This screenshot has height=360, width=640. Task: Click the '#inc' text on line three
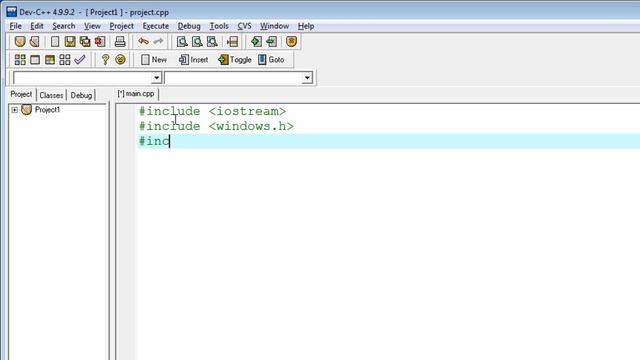[154, 141]
